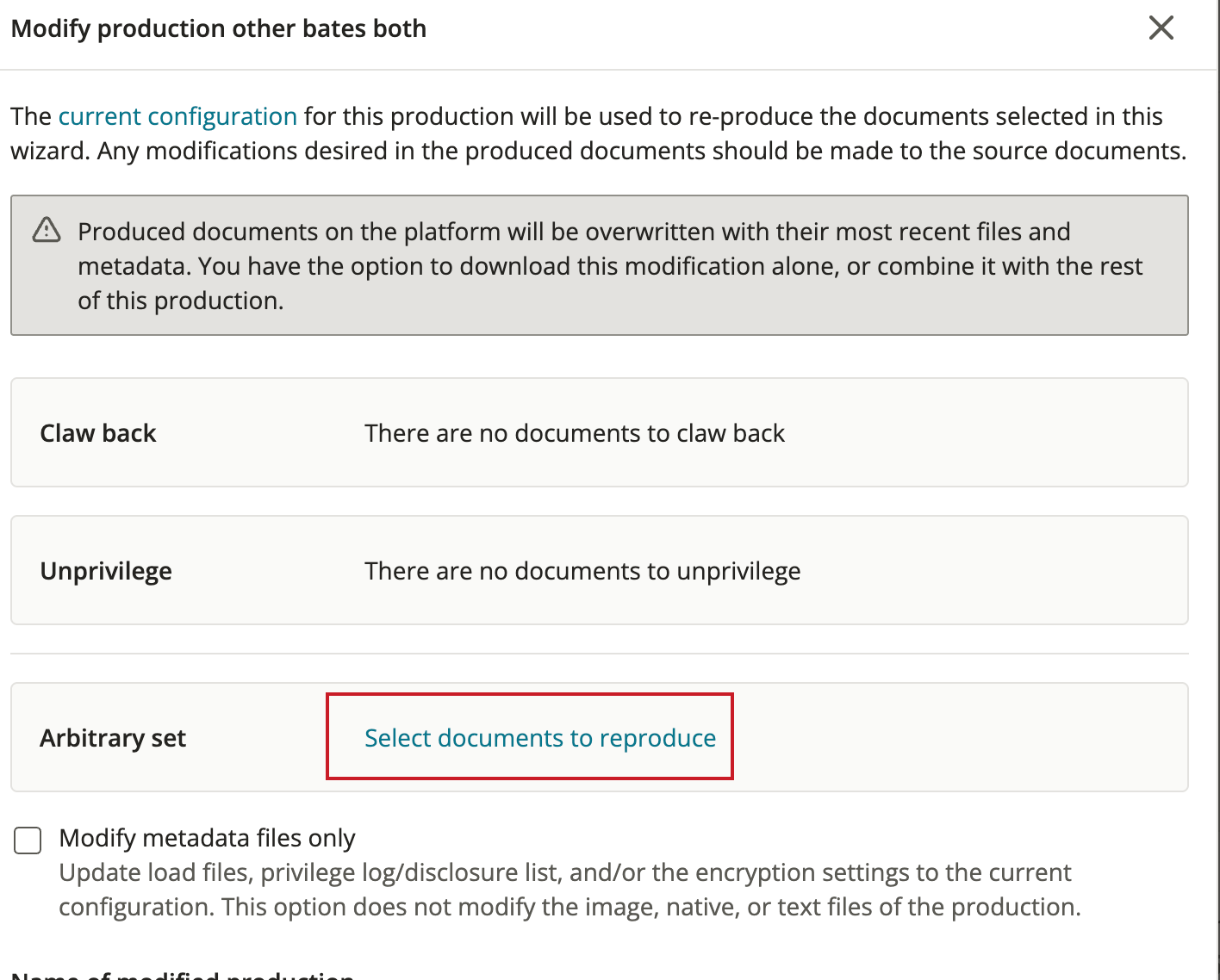The width and height of the screenshot is (1220, 980).
Task: Open the current configuration link
Action: coord(177,116)
